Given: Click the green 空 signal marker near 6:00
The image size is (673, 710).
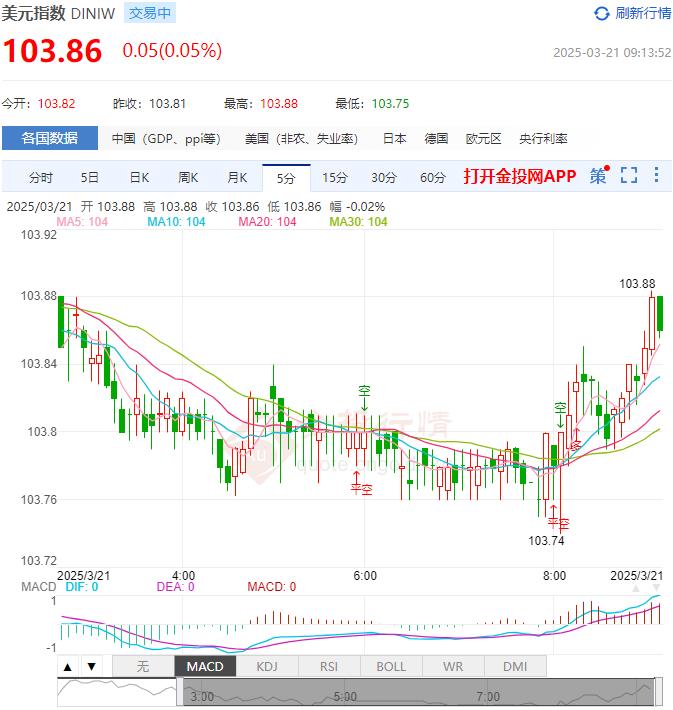Looking at the screenshot, I should [365, 391].
